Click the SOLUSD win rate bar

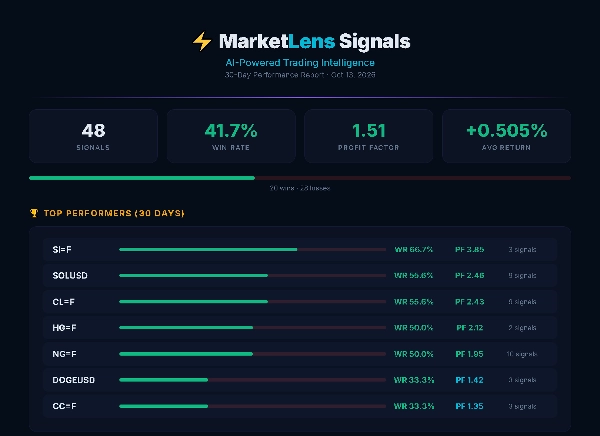(x=253, y=276)
